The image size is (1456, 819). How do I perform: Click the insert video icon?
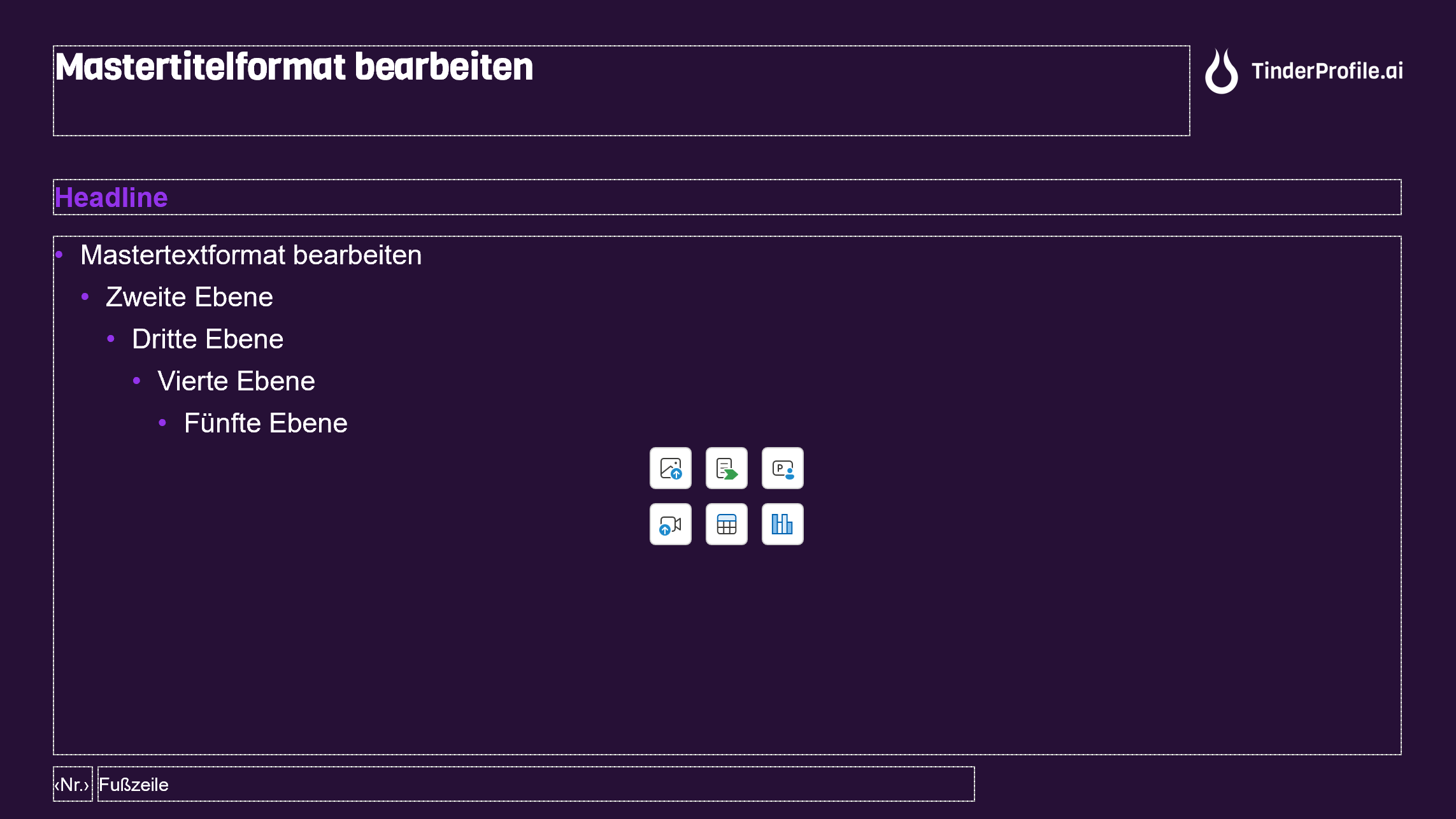pyautogui.click(x=670, y=524)
